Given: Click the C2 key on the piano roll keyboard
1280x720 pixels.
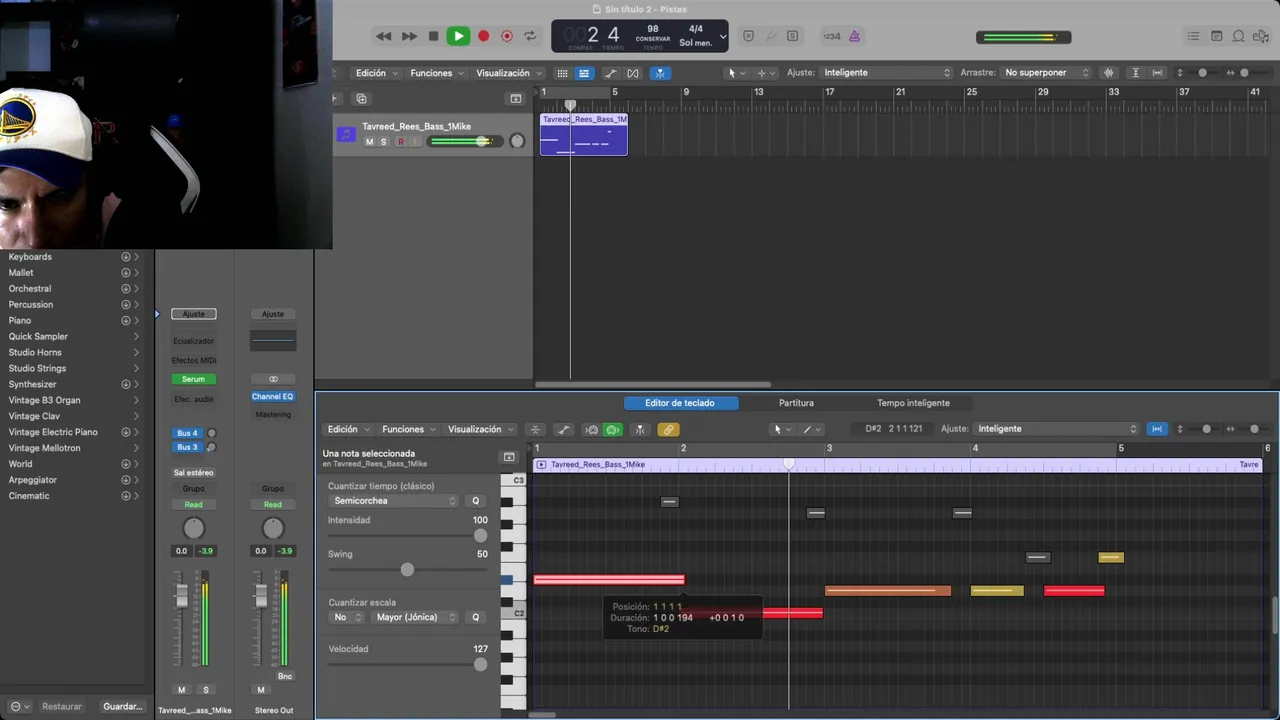Looking at the screenshot, I should (x=513, y=614).
